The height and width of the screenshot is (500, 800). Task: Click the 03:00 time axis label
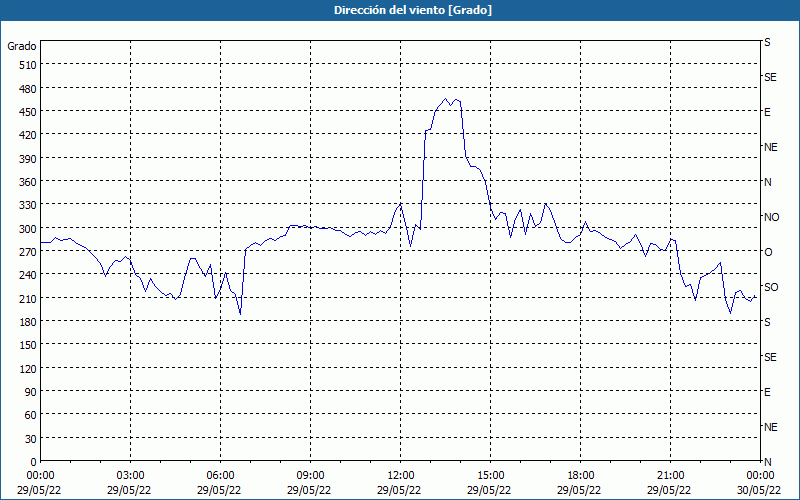130,476
